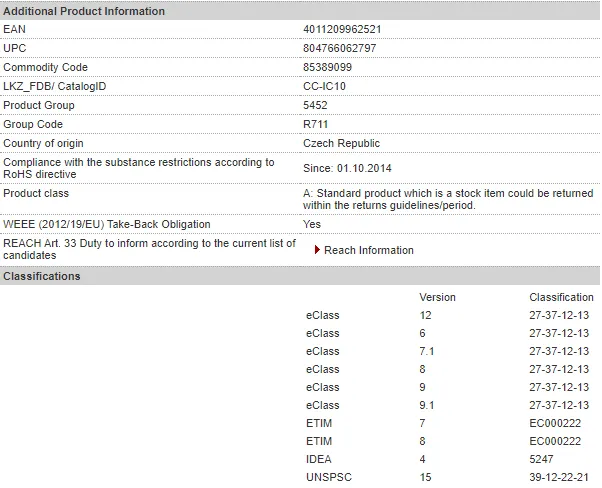Screen dimensions: 602x488
Task: Click the red arrow beside Reach Information
Action: [x=317, y=250]
